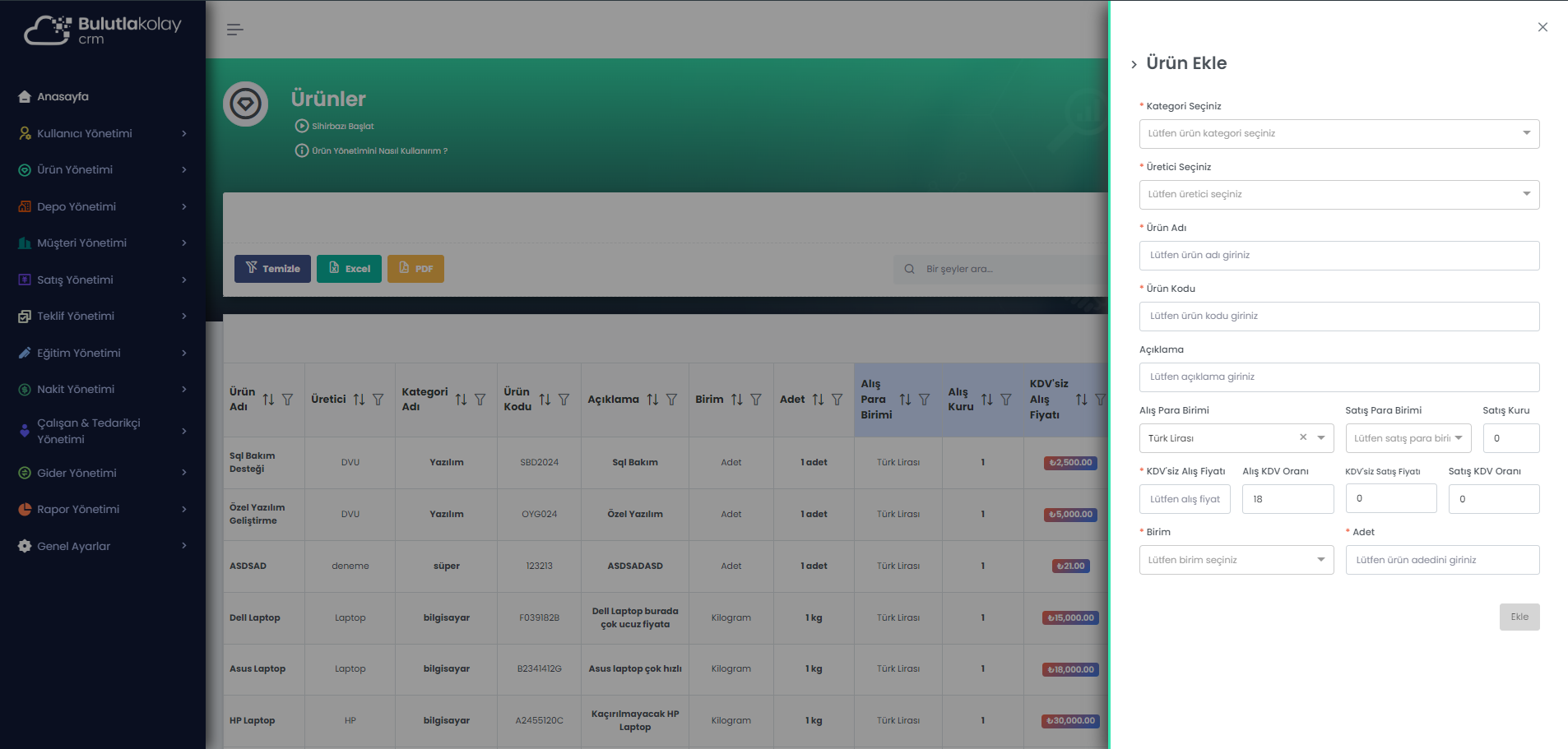Image resolution: width=1568 pixels, height=749 pixels.
Task: Expand the Müşteri Yönetimi menu chevron
Action: click(x=183, y=243)
